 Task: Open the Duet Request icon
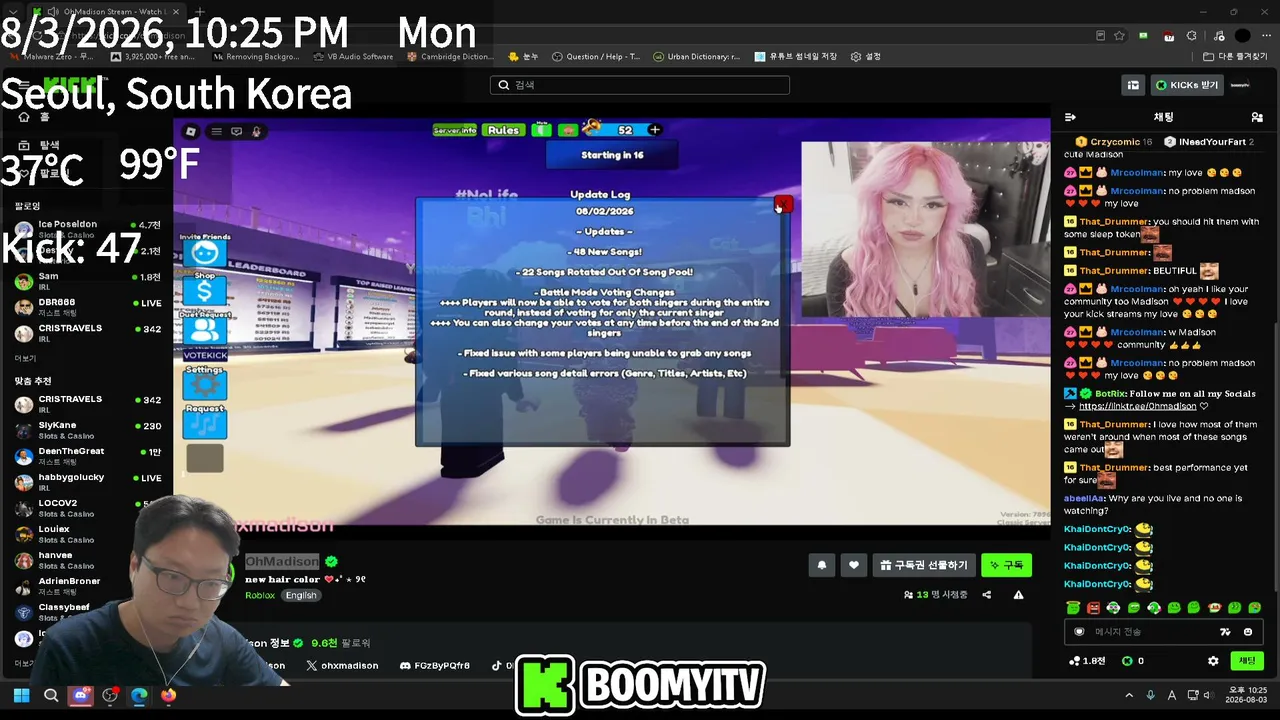click(x=205, y=329)
